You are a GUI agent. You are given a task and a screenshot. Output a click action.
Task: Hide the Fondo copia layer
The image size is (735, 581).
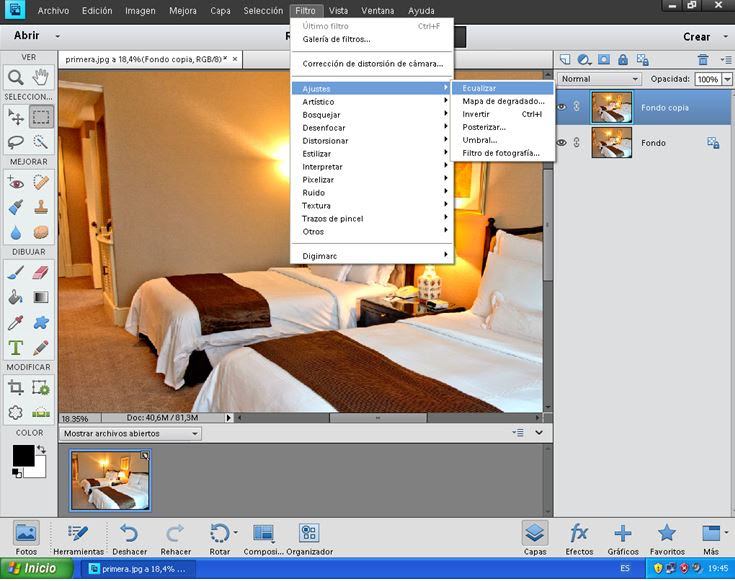pos(561,107)
